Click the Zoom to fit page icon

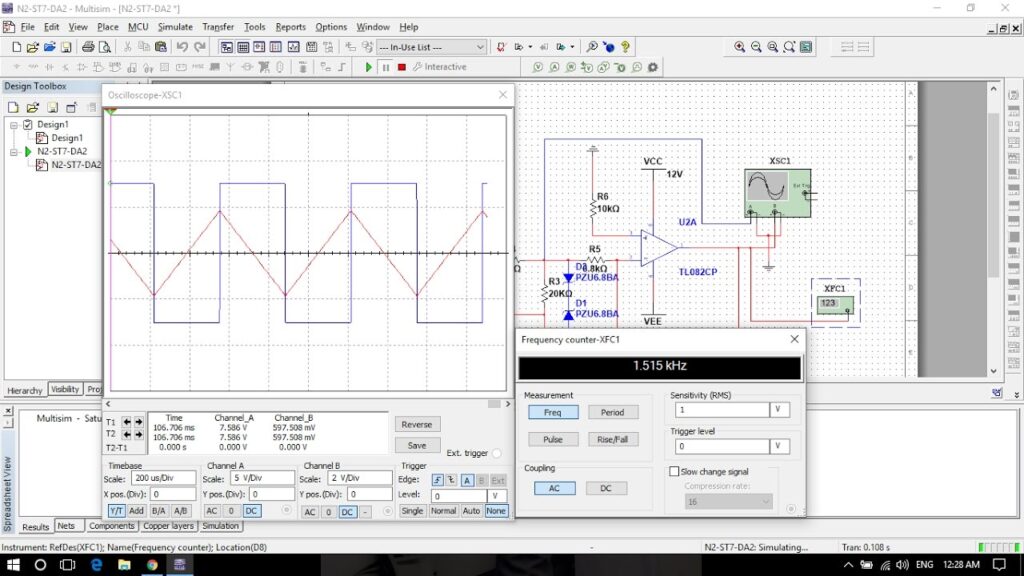pyautogui.click(x=790, y=47)
